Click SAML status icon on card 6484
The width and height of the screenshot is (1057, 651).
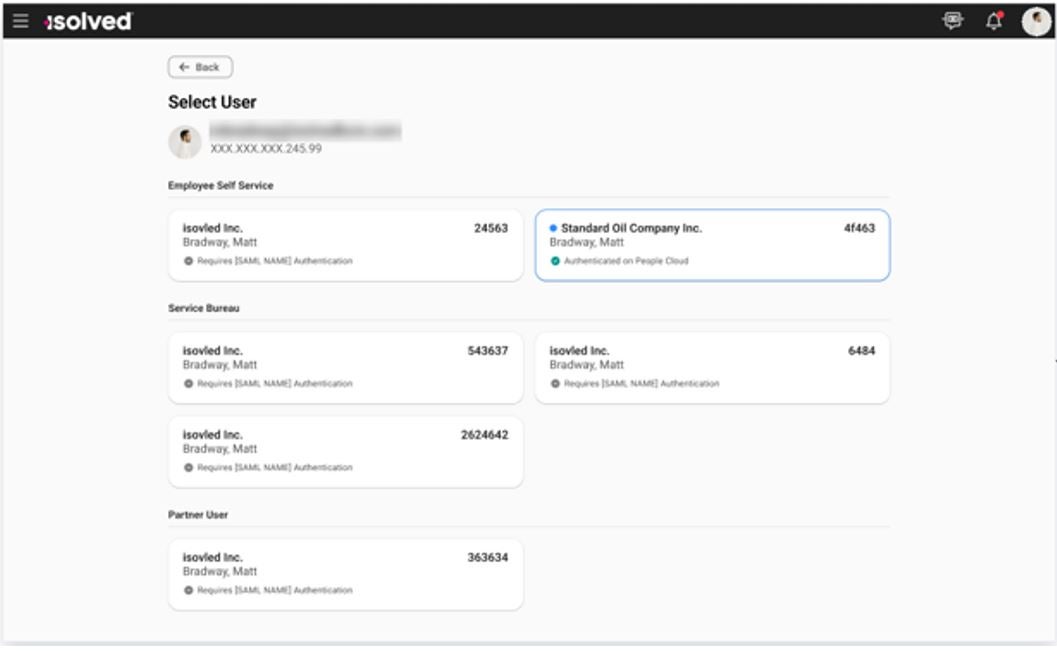555,384
